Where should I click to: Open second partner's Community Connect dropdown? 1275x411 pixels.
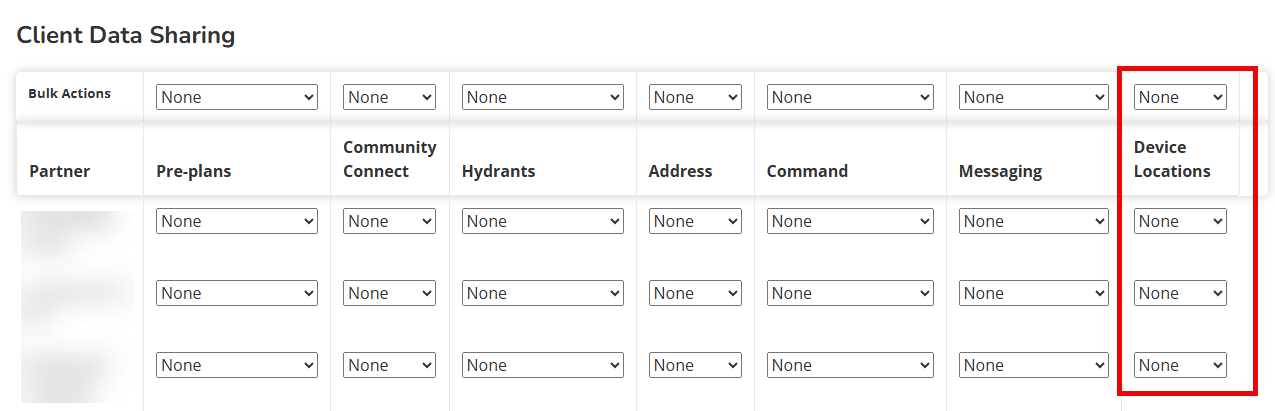[389, 293]
